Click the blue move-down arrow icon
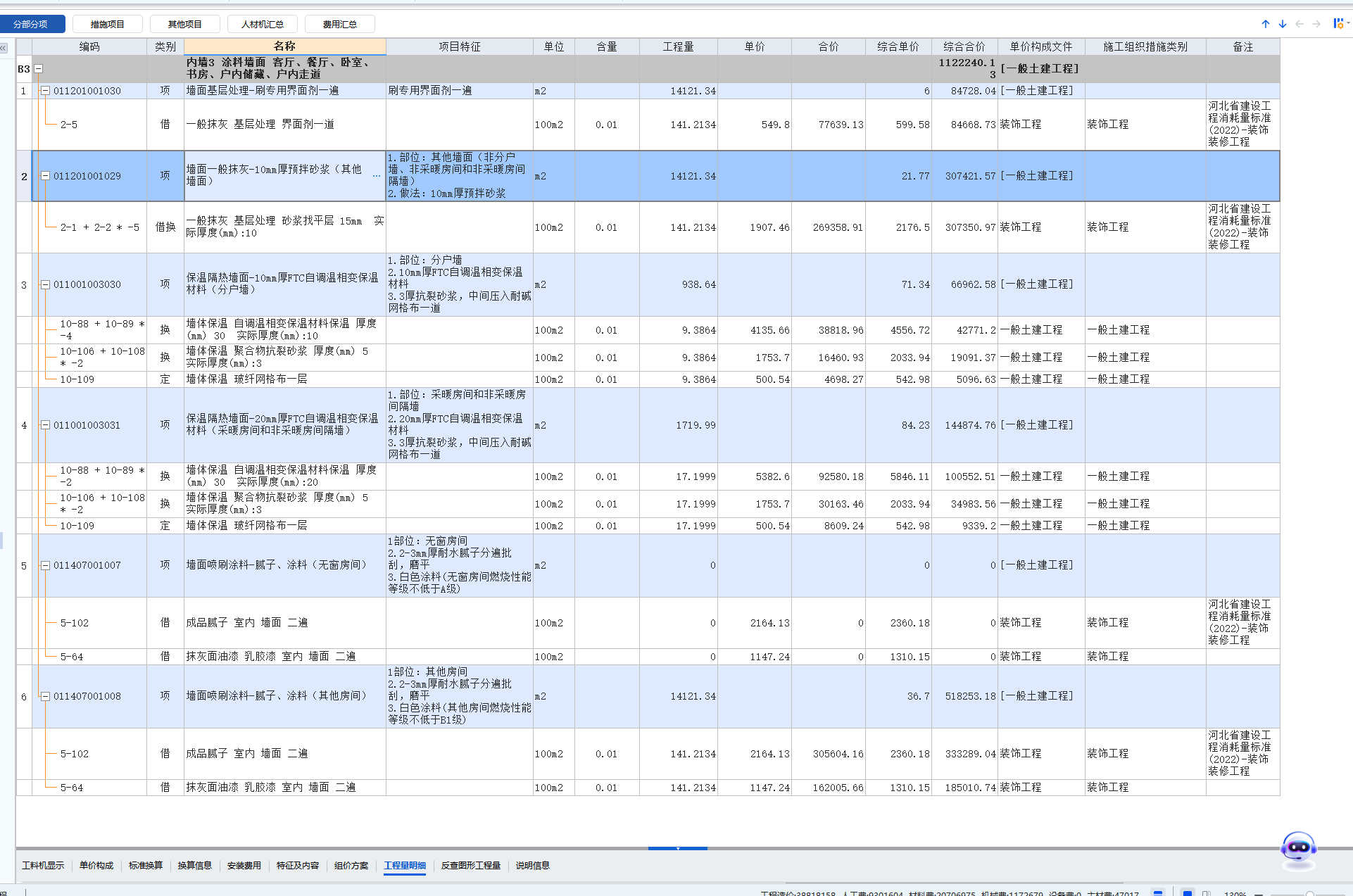 tap(1283, 24)
